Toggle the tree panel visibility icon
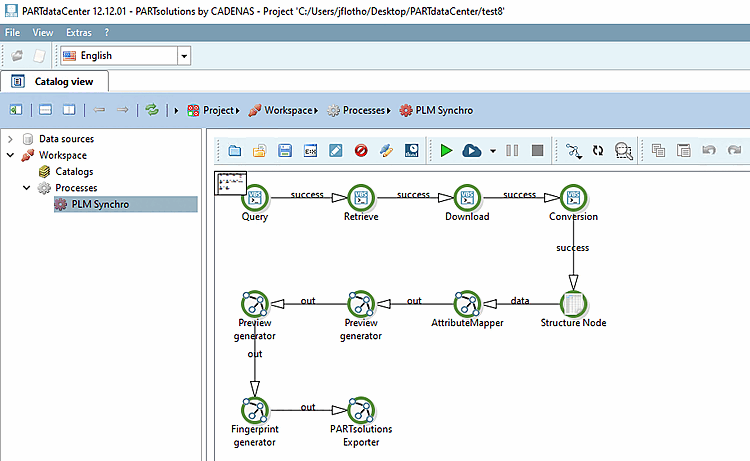The width and height of the screenshot is (750, 461). click(16, 110)
